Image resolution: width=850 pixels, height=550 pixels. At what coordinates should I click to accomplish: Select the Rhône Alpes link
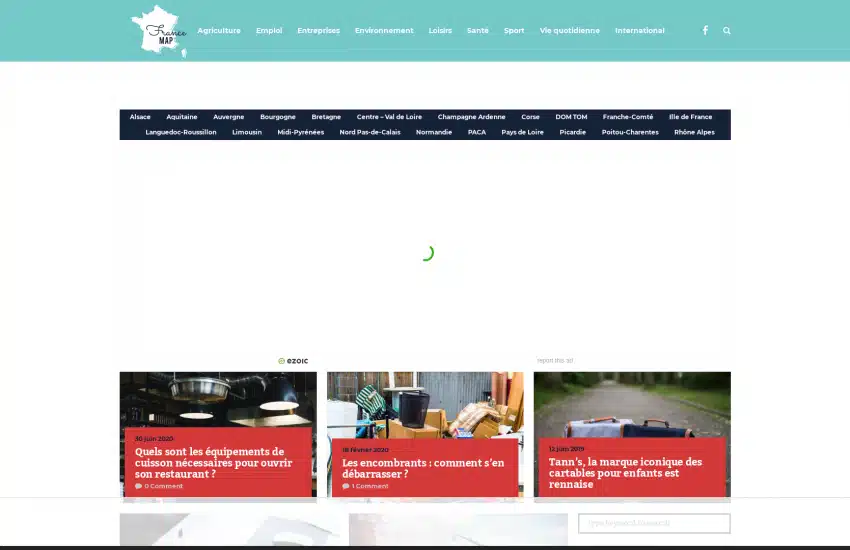coord(694,132)
